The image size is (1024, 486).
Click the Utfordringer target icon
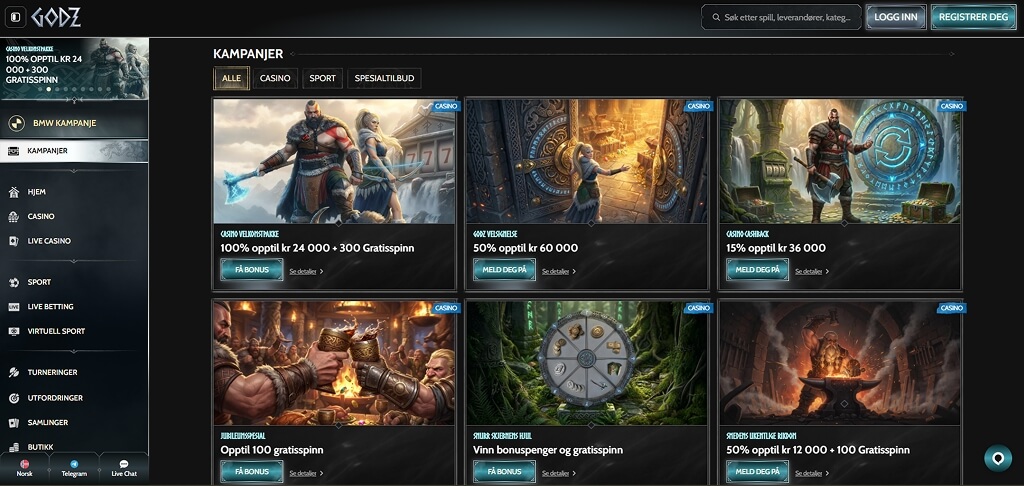[14, 398]
